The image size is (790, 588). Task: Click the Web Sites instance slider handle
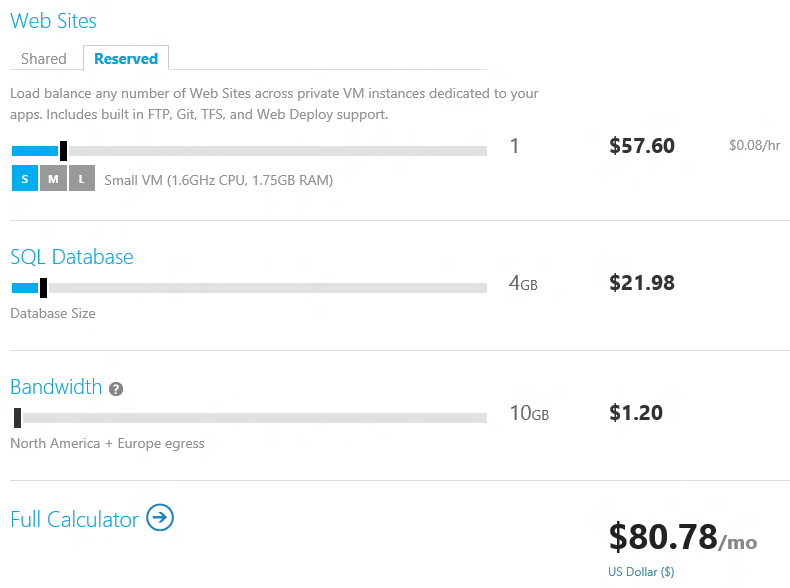tap(63, 151)
